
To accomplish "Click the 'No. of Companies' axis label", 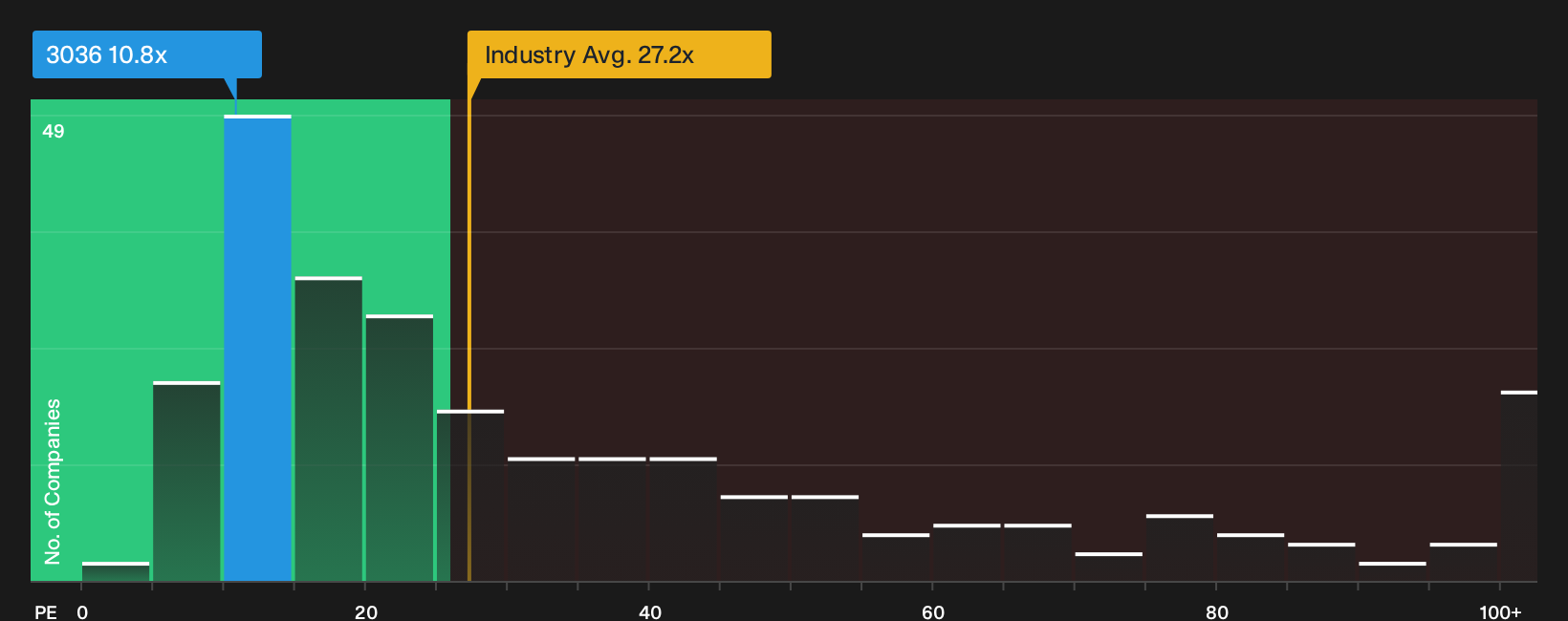I will [53, 481].
